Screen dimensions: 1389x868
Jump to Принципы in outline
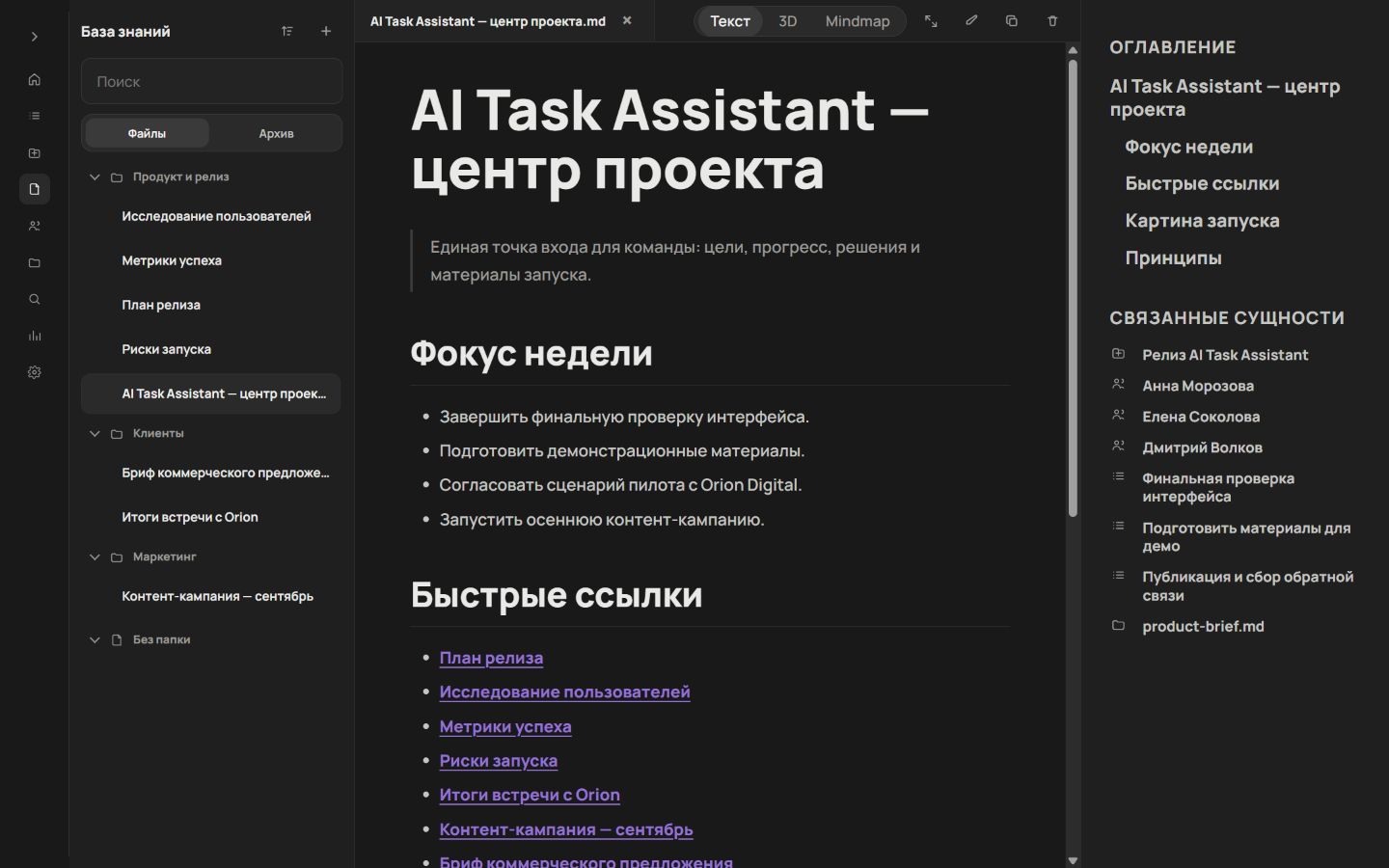[1173, 258]
